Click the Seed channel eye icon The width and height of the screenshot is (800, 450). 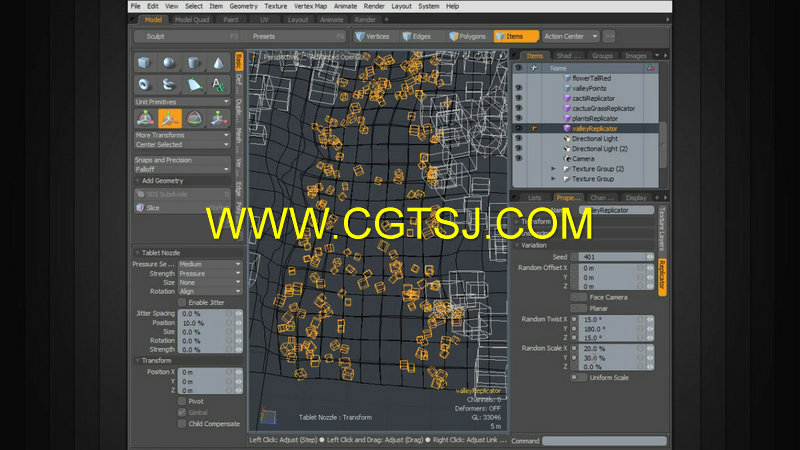click(x=649, y=257)
